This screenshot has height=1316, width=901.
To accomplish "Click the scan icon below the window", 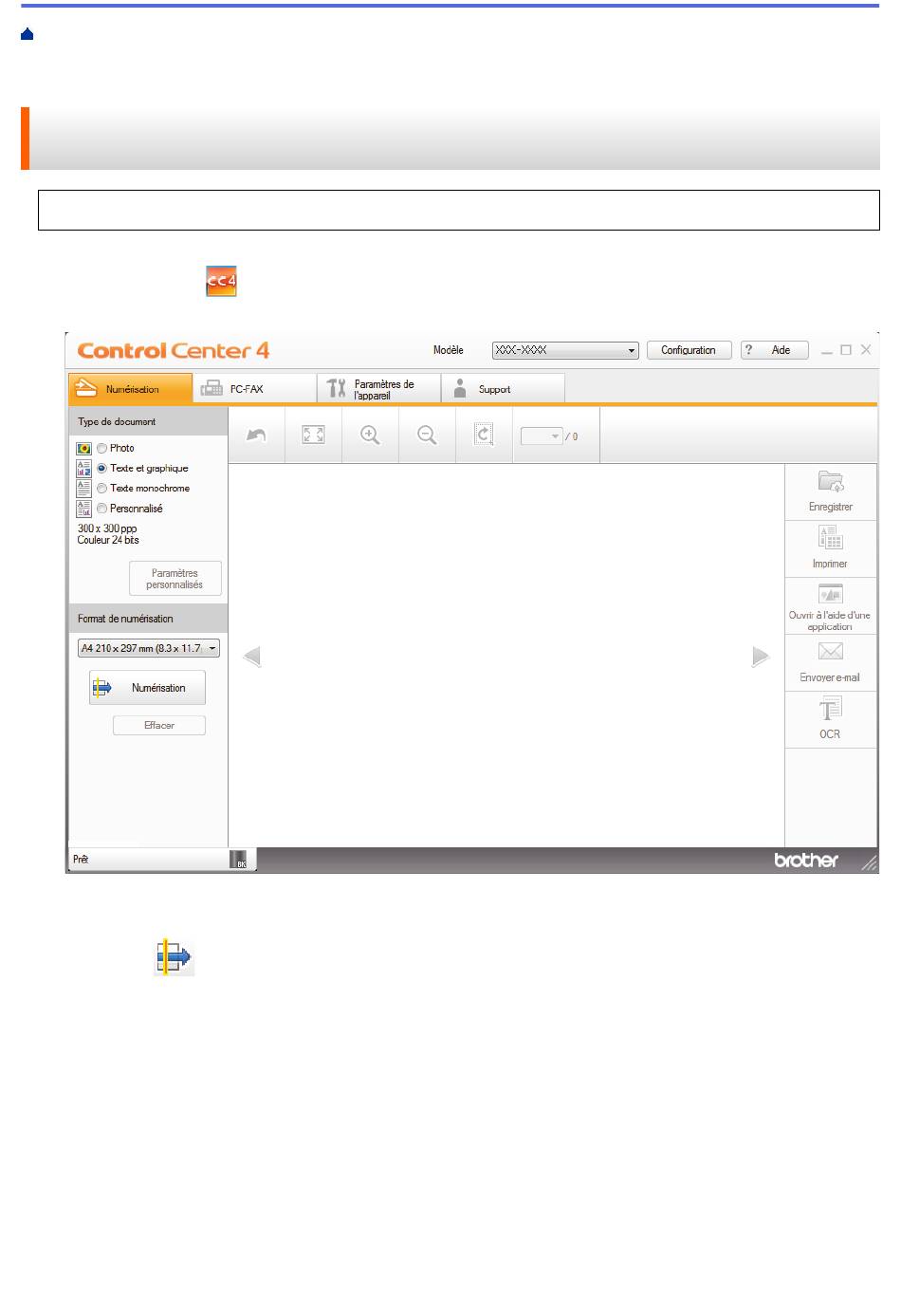I will [175, 957].
